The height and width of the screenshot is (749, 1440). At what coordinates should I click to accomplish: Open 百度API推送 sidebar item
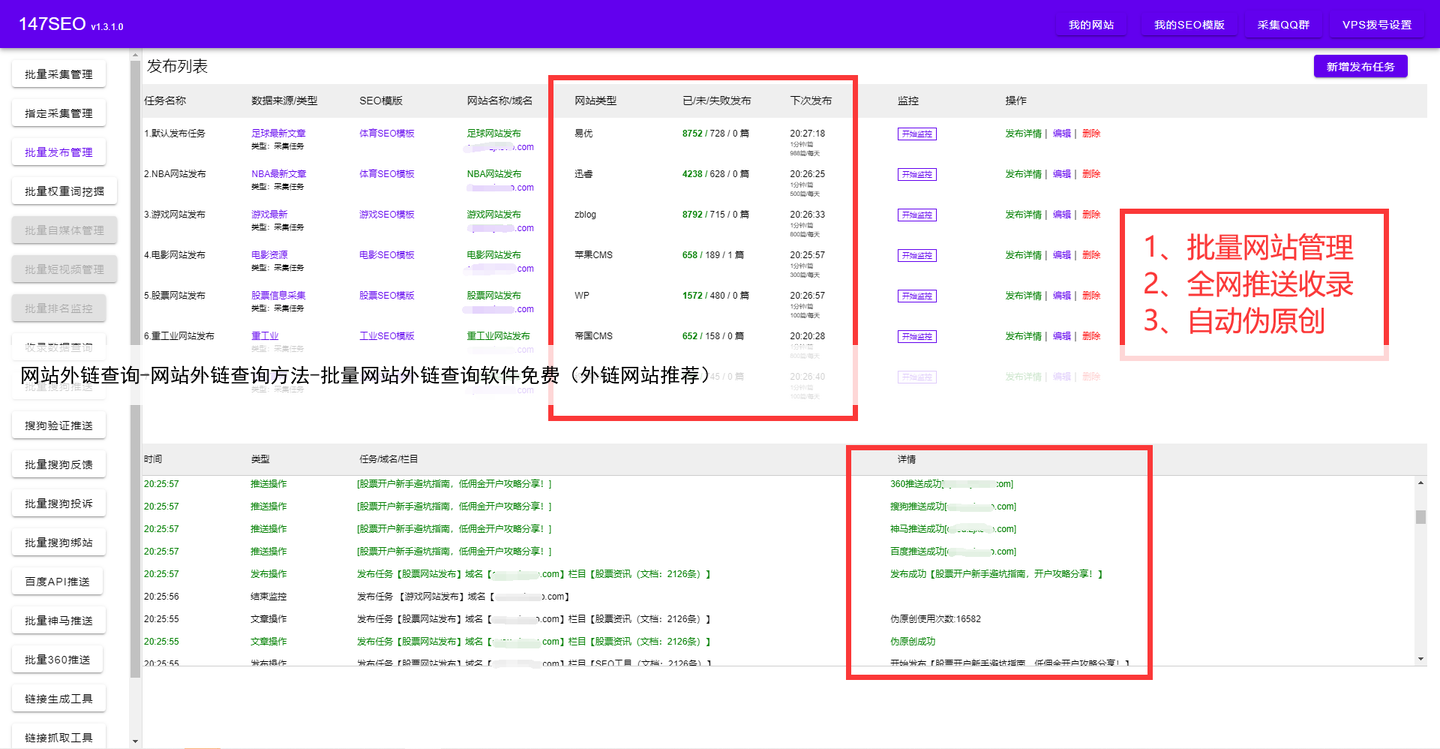click(x=58, y=581)
